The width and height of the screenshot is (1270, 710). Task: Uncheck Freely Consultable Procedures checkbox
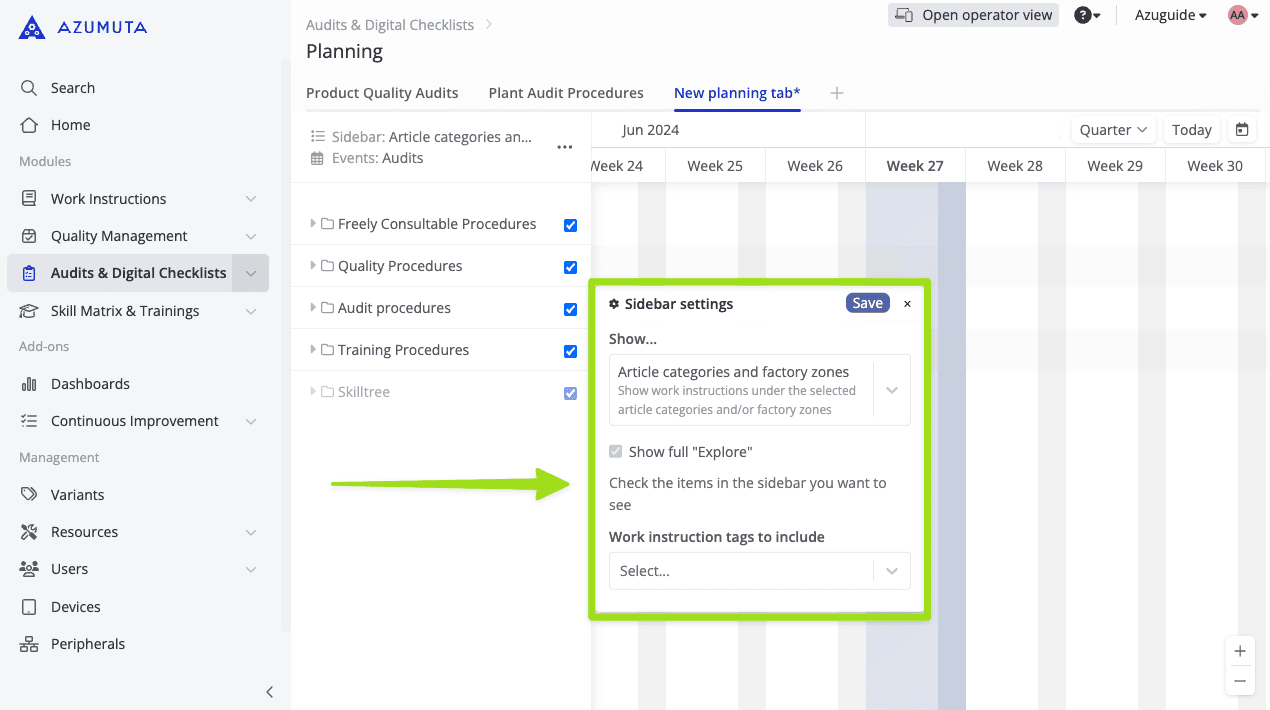pos(570,225)
